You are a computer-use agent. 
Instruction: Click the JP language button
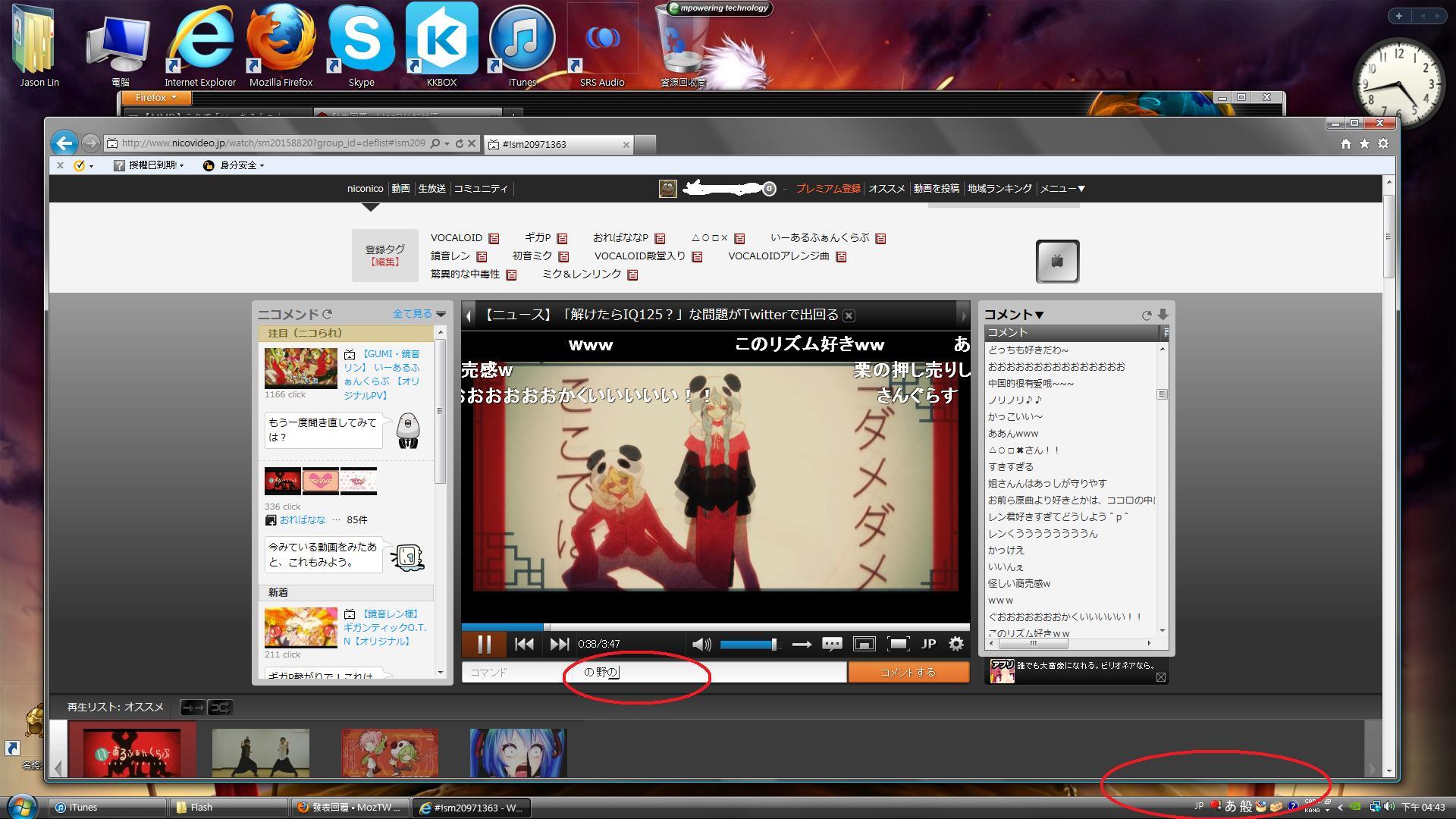coord(928,644)
